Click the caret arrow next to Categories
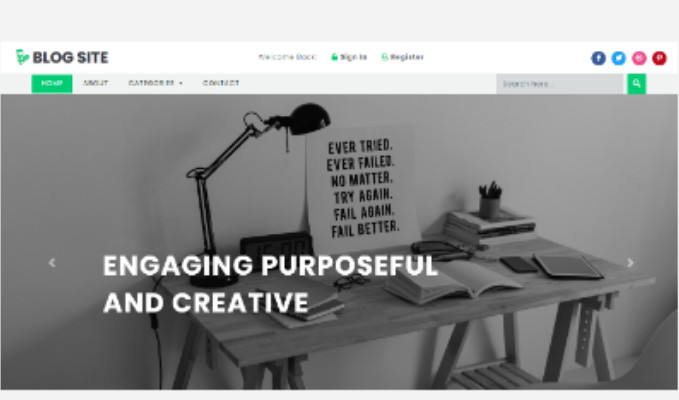 (181, 83)
